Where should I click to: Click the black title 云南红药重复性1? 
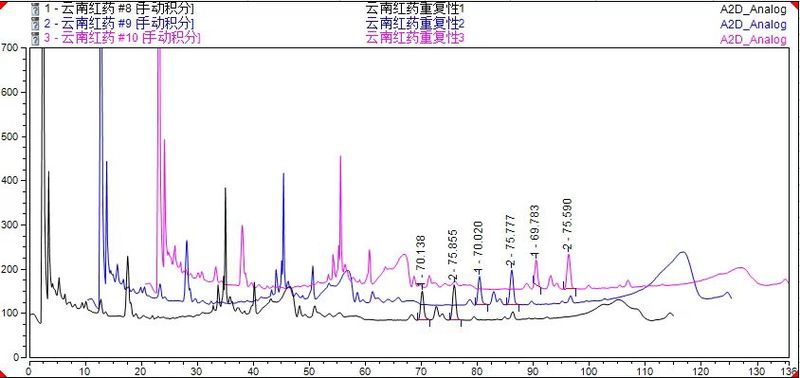pyautogui.click(x=415, y=9)
